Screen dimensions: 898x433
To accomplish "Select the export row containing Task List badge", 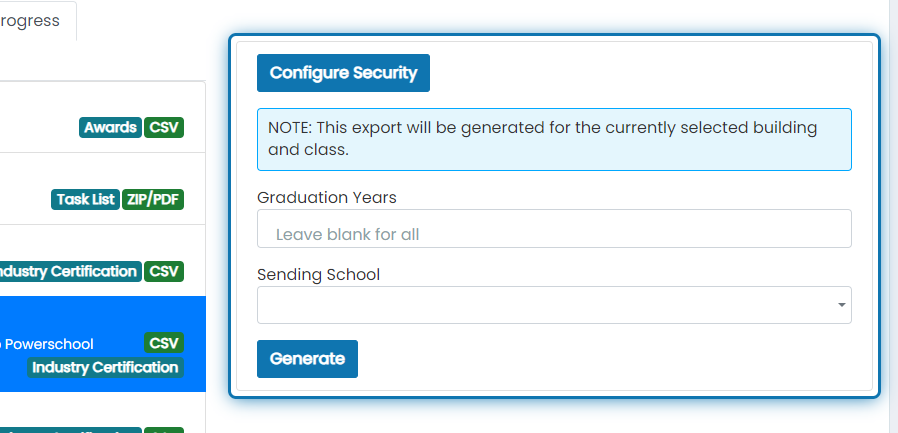I will [x=103, y=189].
